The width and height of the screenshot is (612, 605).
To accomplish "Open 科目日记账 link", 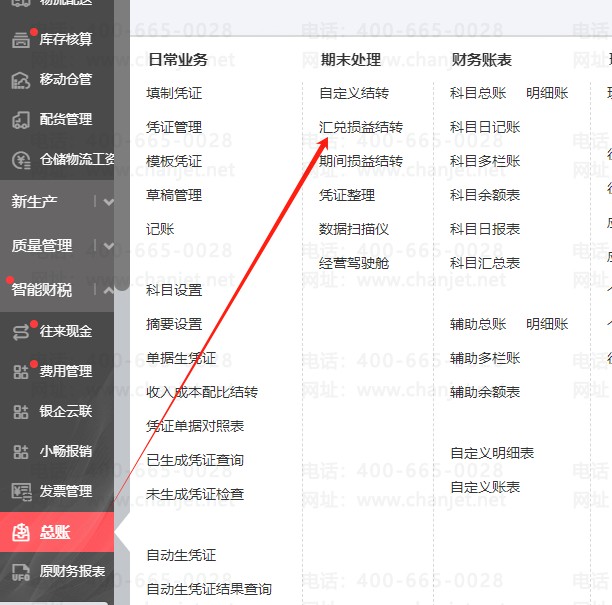I will tap(485, 127).
